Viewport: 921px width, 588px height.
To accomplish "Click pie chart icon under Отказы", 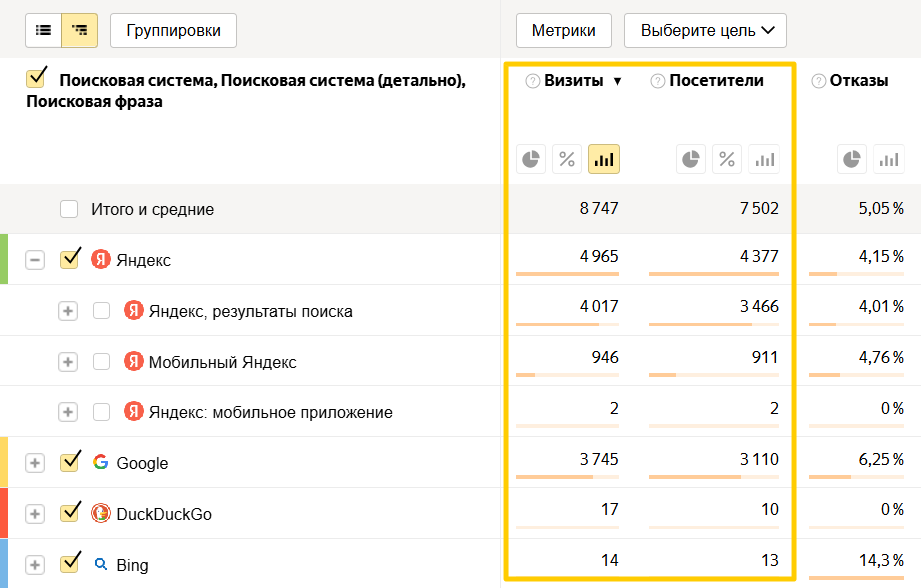I will click(x=851, y=159).
